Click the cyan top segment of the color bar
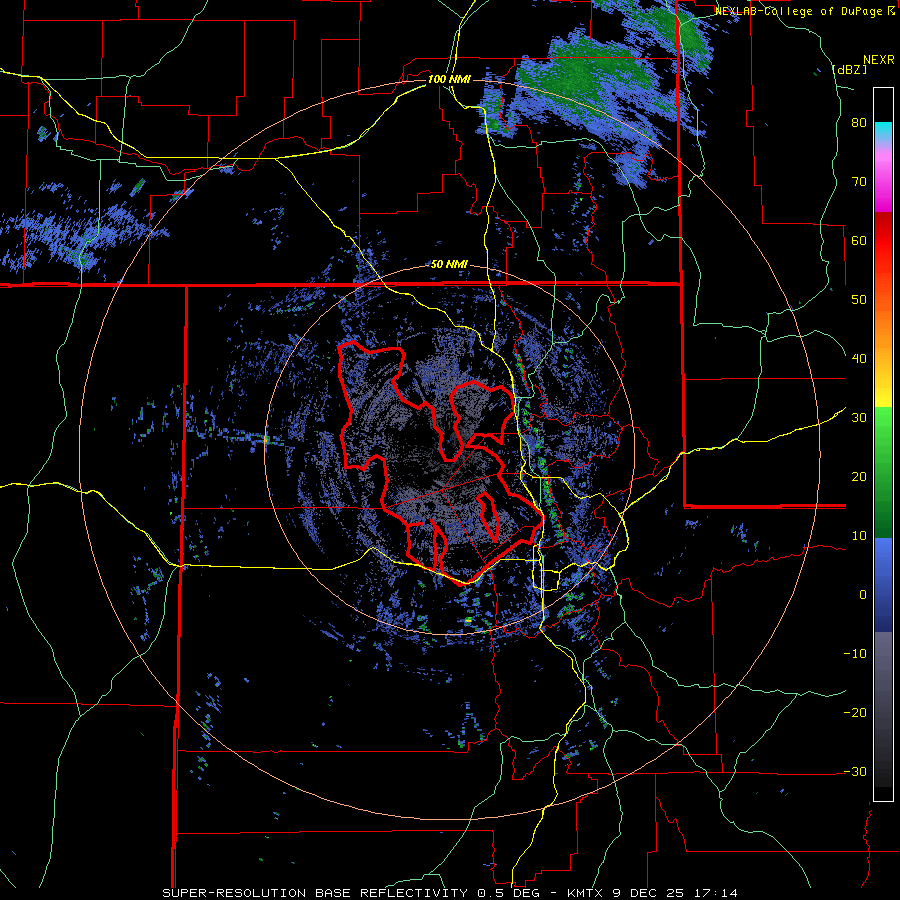The image size is (900, 900). pos(883,131)
